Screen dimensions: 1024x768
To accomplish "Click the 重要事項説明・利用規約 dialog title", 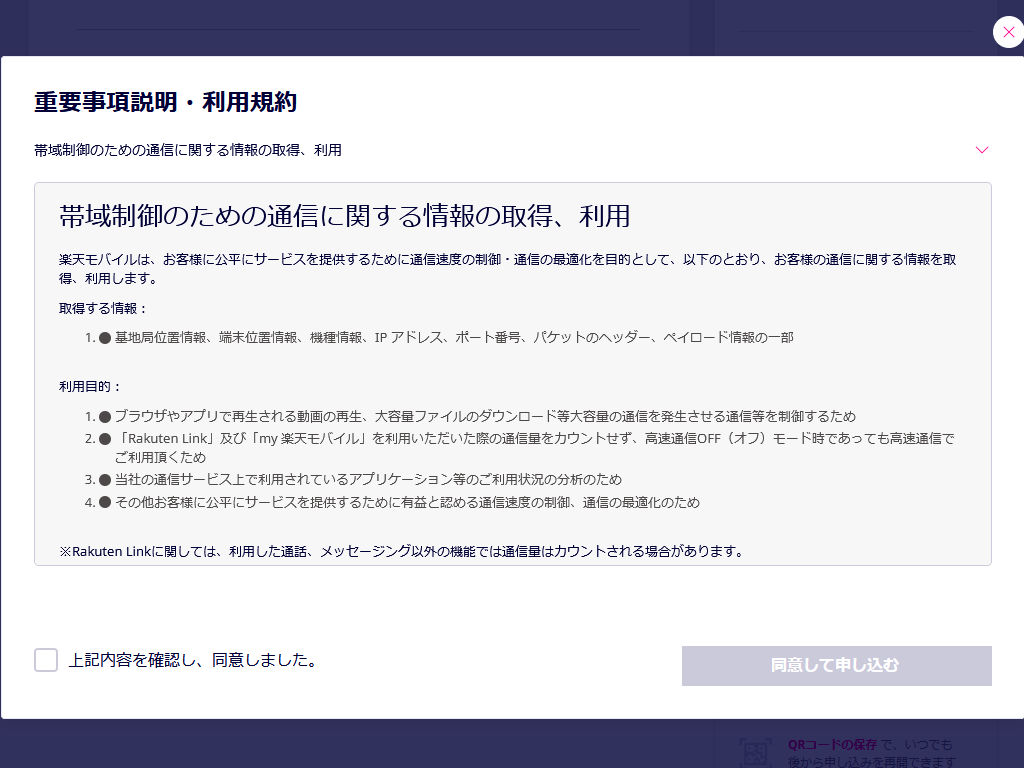I will pyautogui.click(x=165, y=102).
